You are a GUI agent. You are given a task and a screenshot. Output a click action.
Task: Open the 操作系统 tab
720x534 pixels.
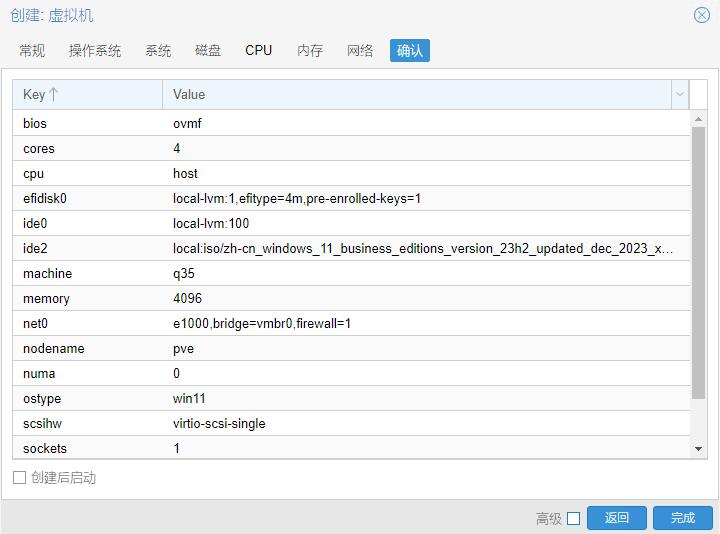pos(95,50)
